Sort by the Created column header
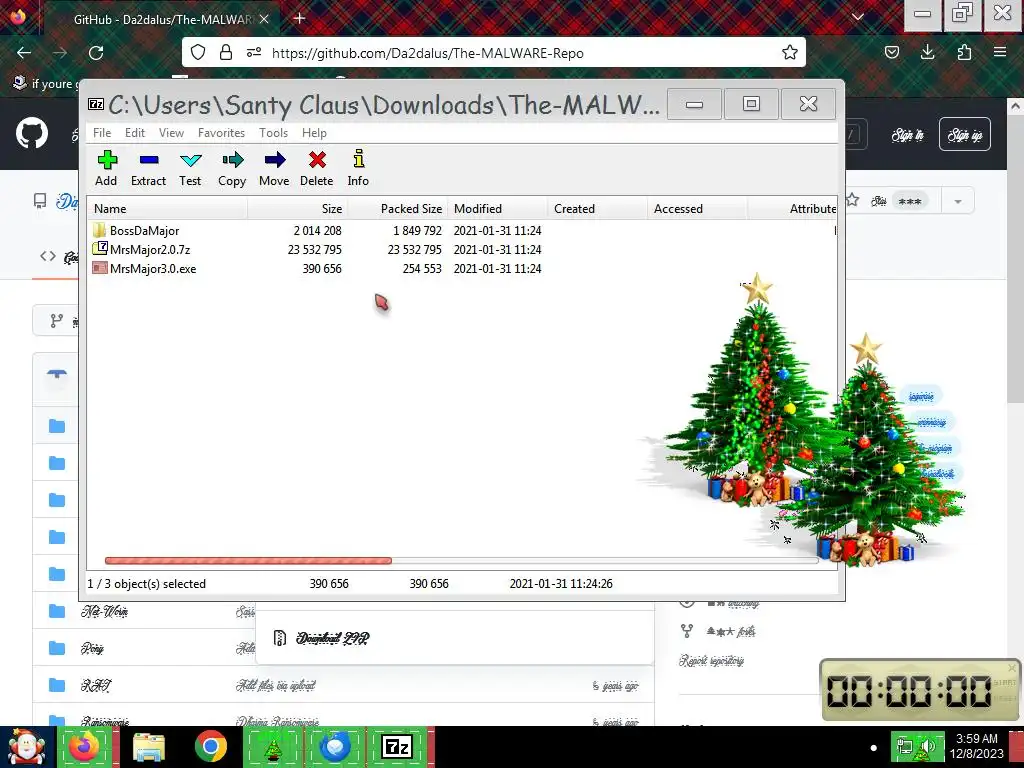 [598, 208]
